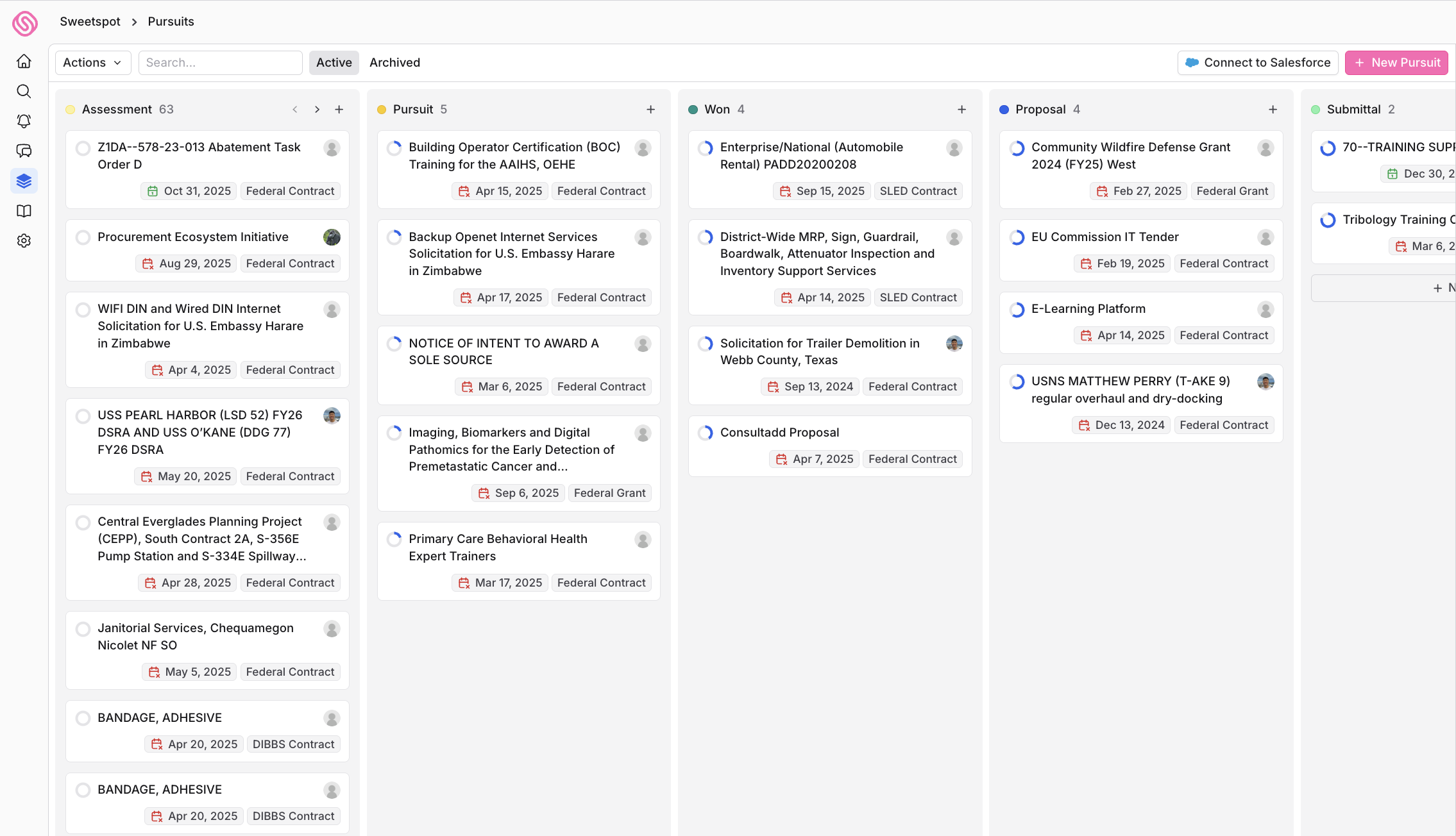Open the settings gear in sidebar

click(x=24, y=241)
